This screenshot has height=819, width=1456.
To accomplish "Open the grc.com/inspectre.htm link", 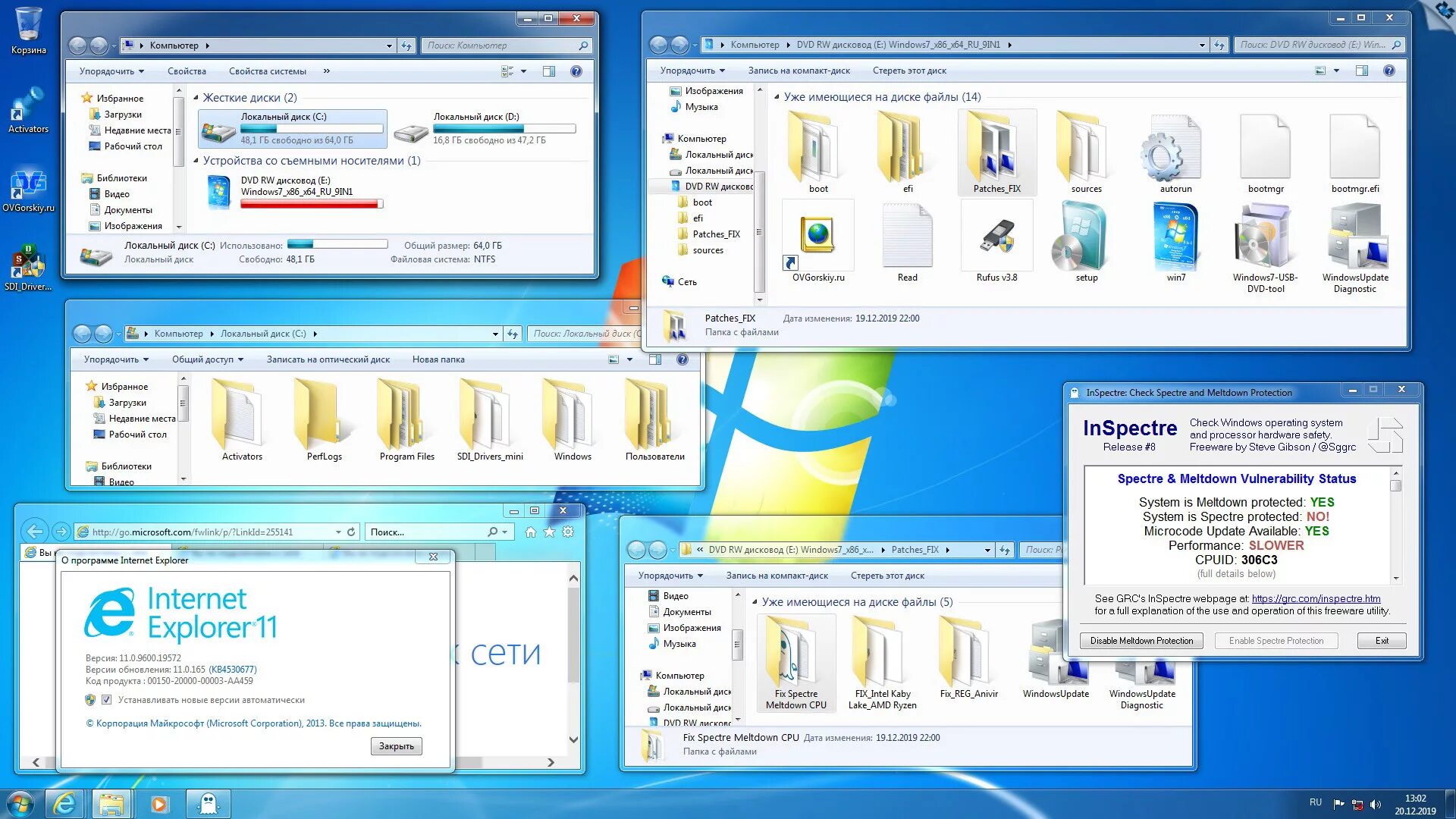I will click(x=1316, y=598).
